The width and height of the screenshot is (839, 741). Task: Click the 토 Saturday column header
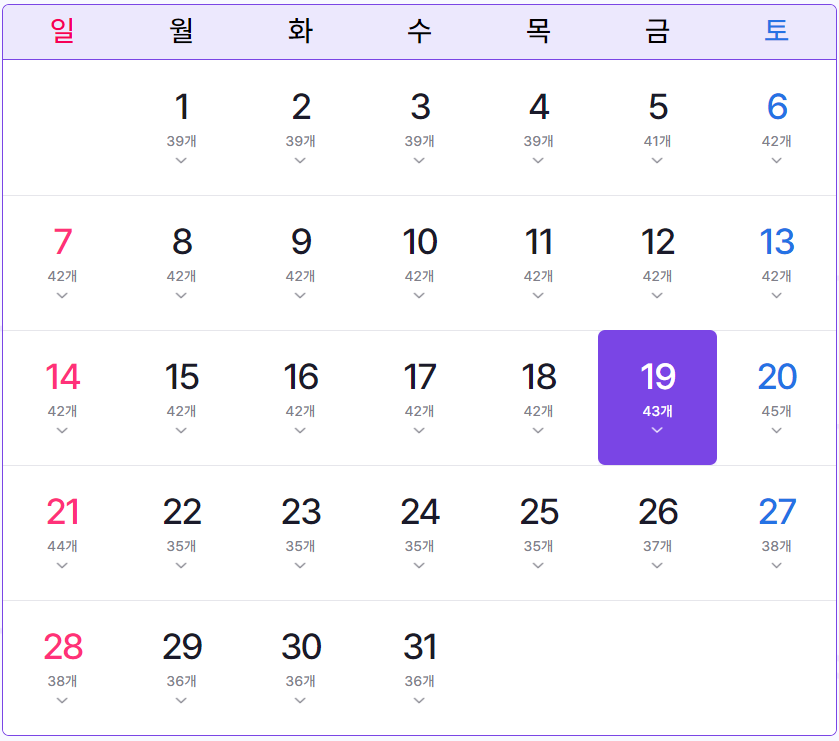pyautogui.click(x=776, y=31)
